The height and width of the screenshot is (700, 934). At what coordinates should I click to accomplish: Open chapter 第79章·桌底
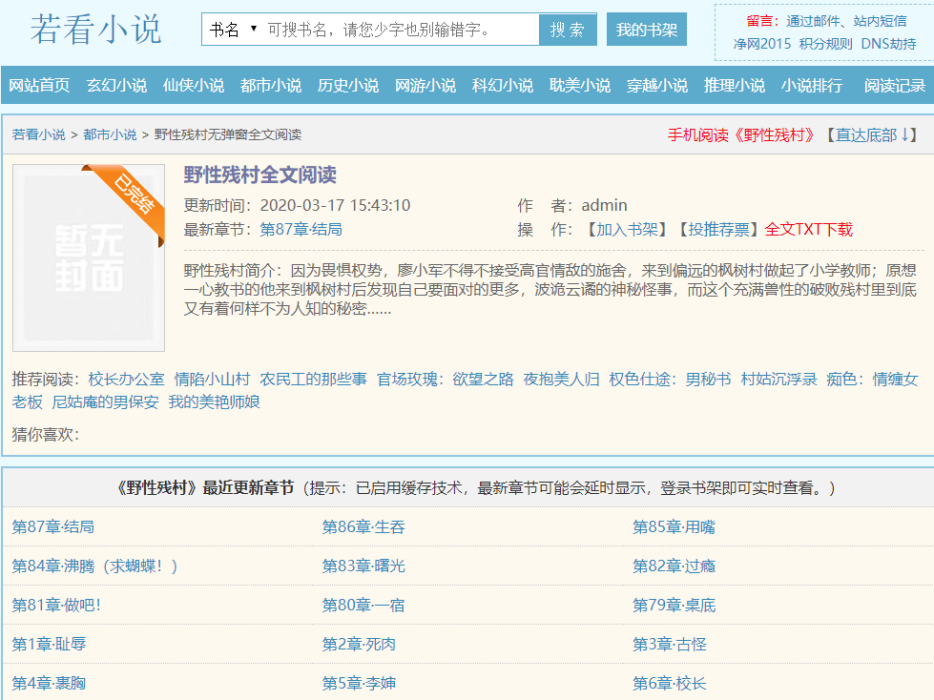(674, 605)
